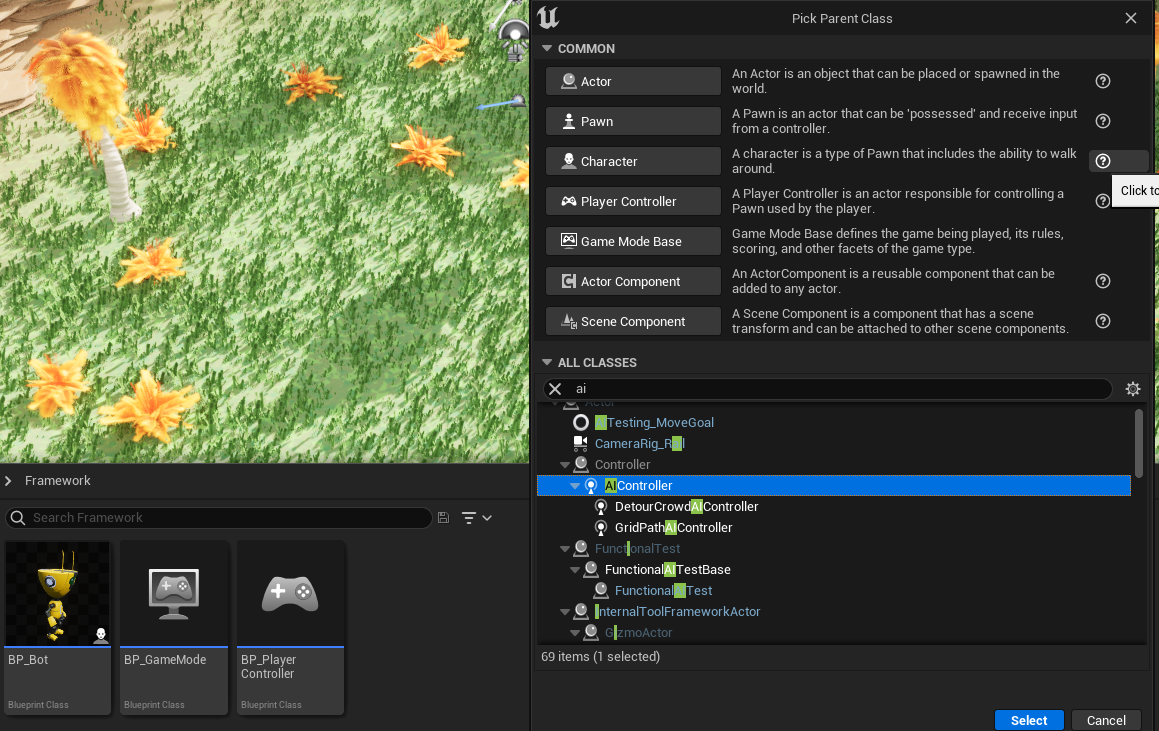Screen dimensions: 1159x731
Task: Select InternalToolFrameworkActor class row
Action: click(x=677, y=612)
